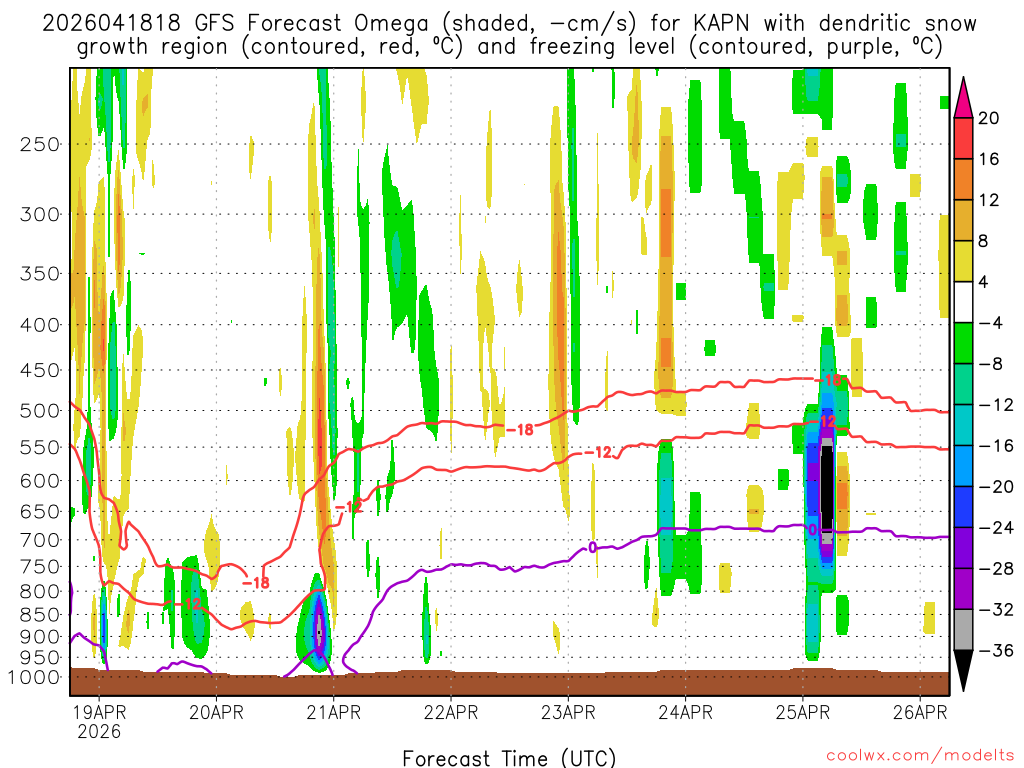This screenshot has height=768, width=1024.
Task: Click the 400 pressure level label
Action: [40, 325]
